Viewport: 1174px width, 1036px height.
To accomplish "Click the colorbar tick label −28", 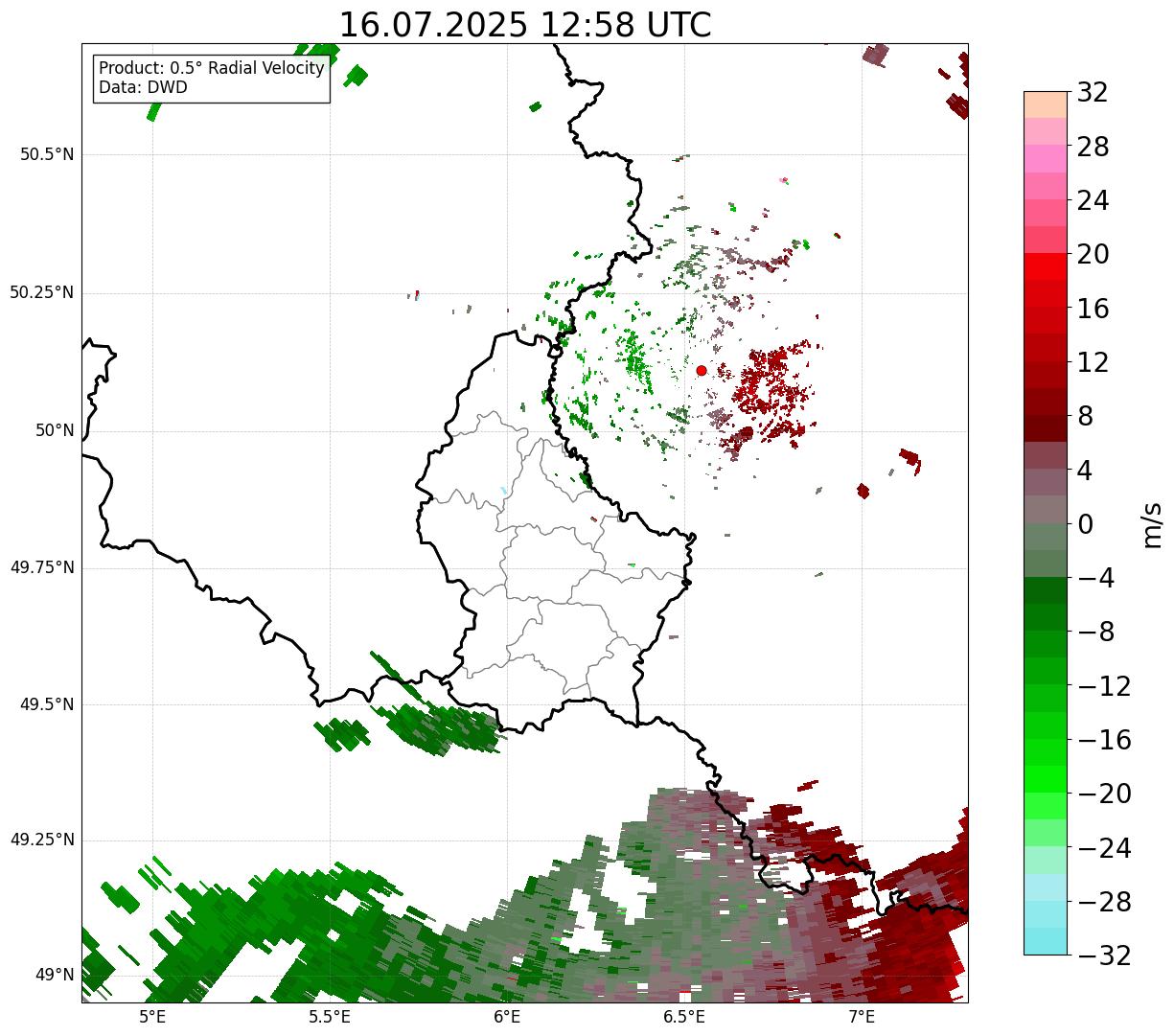I will click(x=1104, y=902).
